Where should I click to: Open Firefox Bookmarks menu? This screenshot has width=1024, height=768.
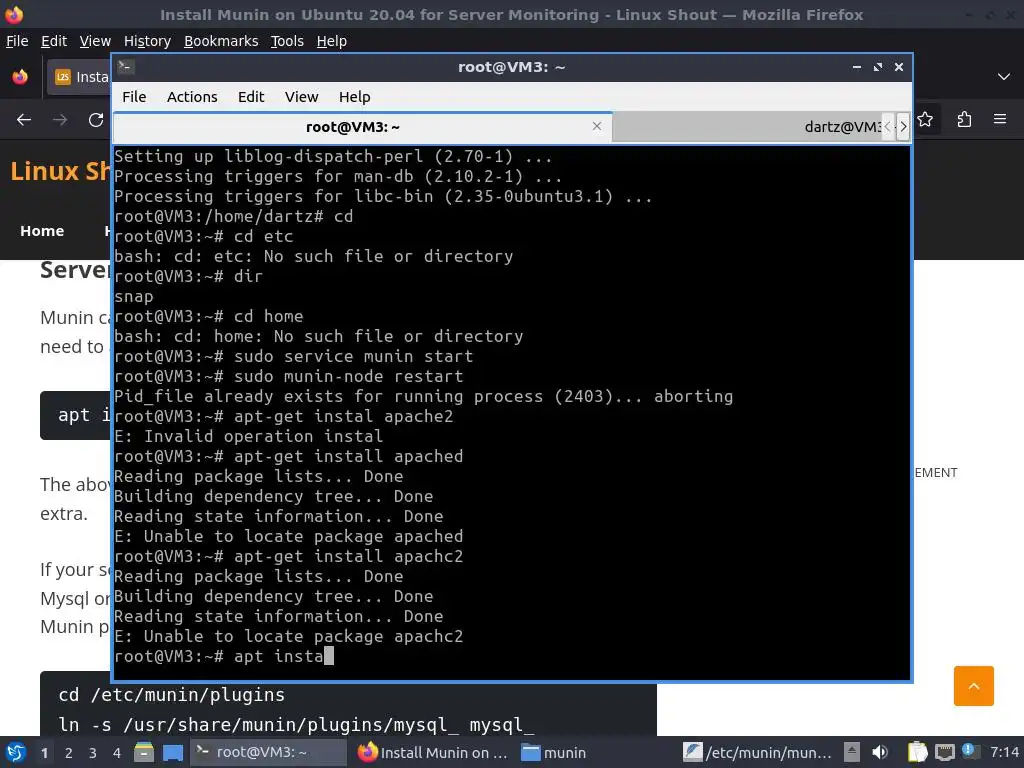click(221, 41)
